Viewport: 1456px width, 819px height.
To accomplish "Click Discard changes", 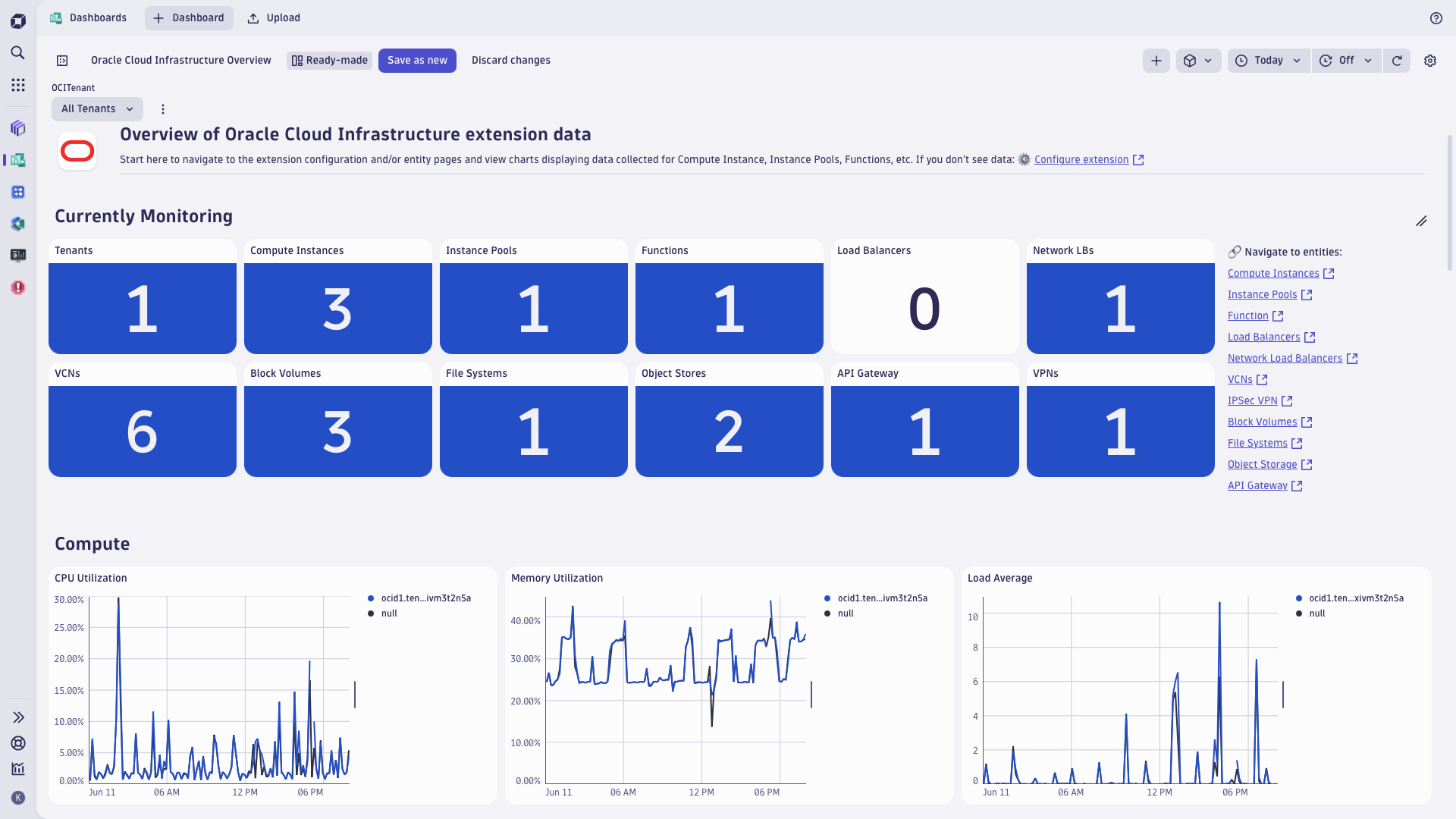I will (x=511, y=61).
